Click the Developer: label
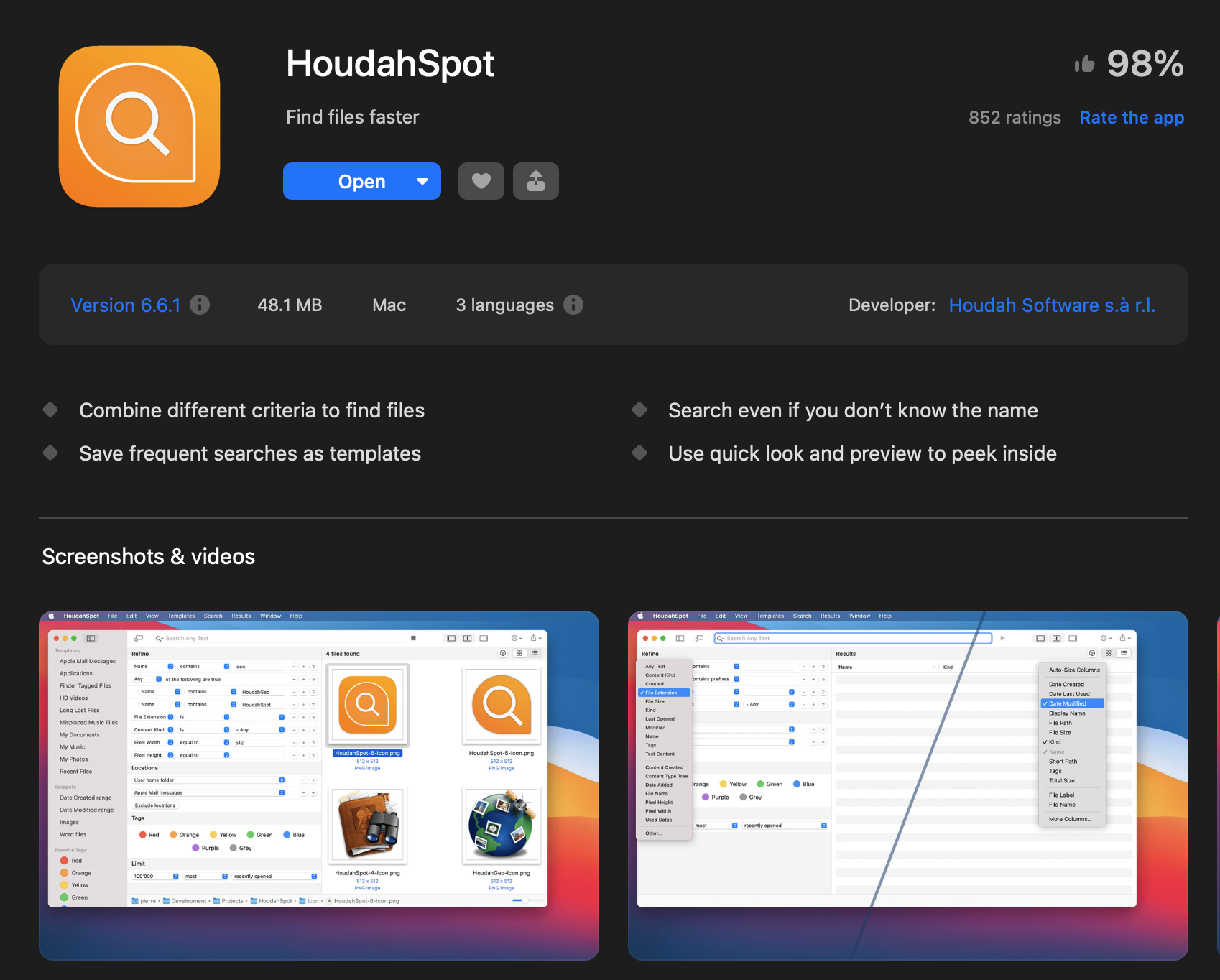 pos(892,305)
